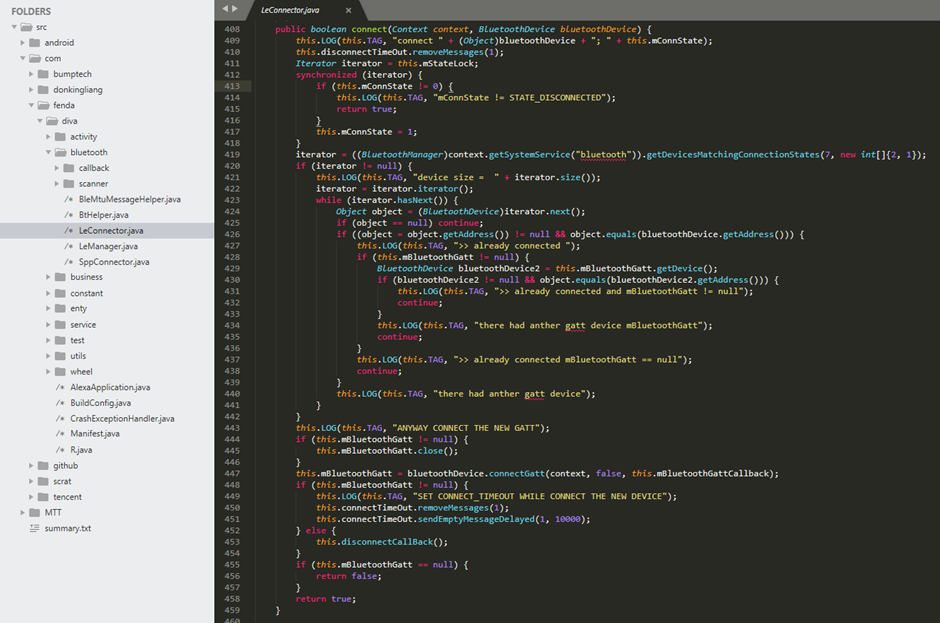
Task: Open AlexaApplication.java from the folder tree
Action: click(x=110, y=387)
